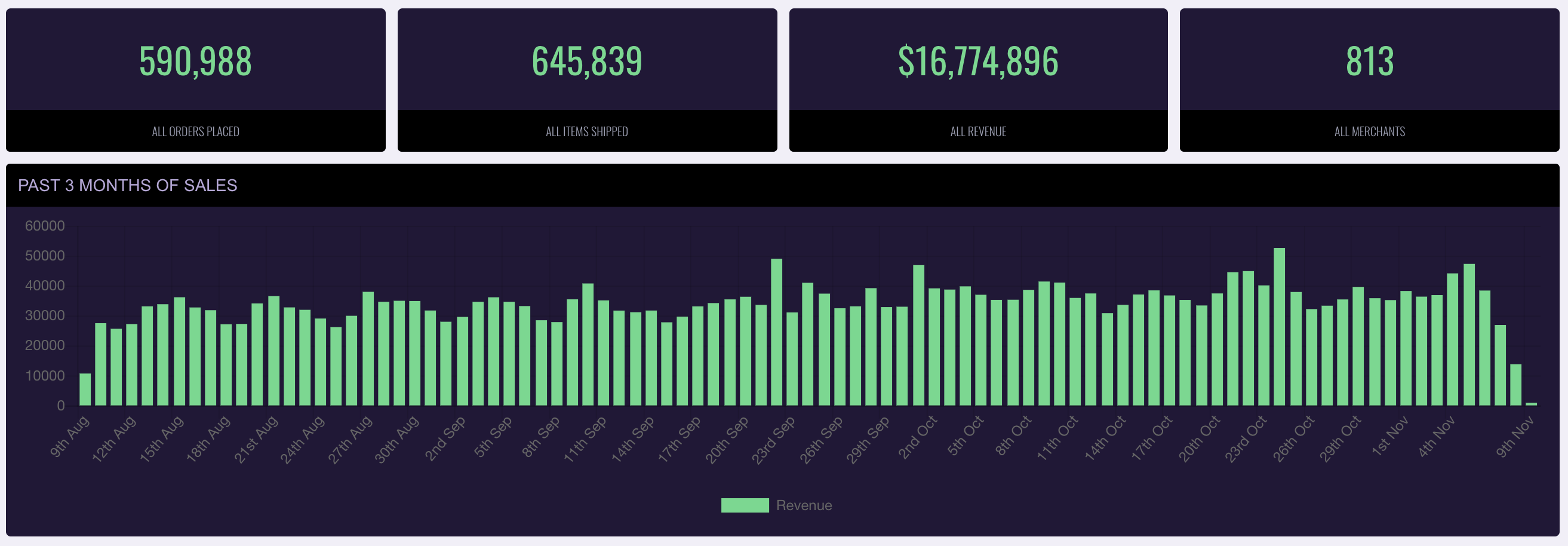Click the tallest bar in September
Screen dimensions: 1568x546
[x=777, y=332]
